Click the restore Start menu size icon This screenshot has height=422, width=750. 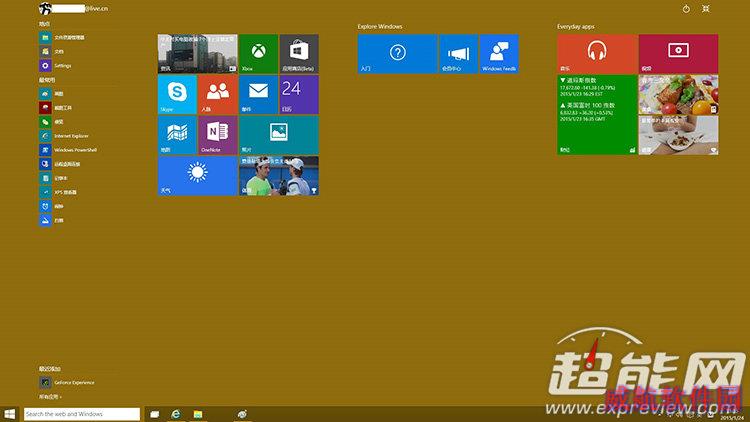(706, 9)
